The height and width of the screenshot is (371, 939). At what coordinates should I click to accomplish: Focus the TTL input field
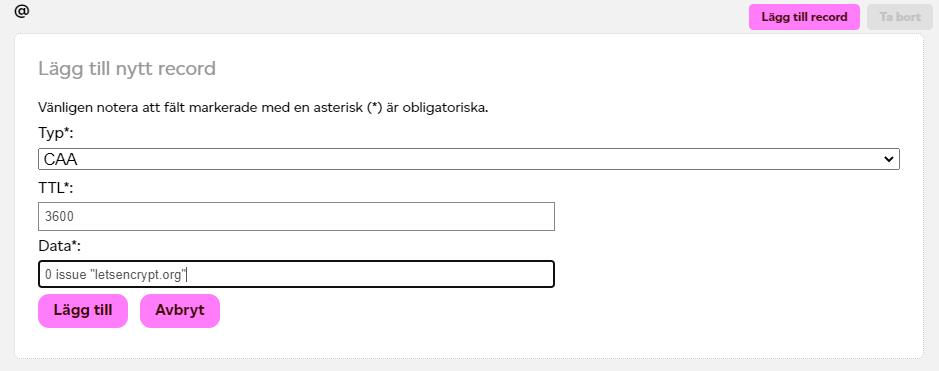296,217
